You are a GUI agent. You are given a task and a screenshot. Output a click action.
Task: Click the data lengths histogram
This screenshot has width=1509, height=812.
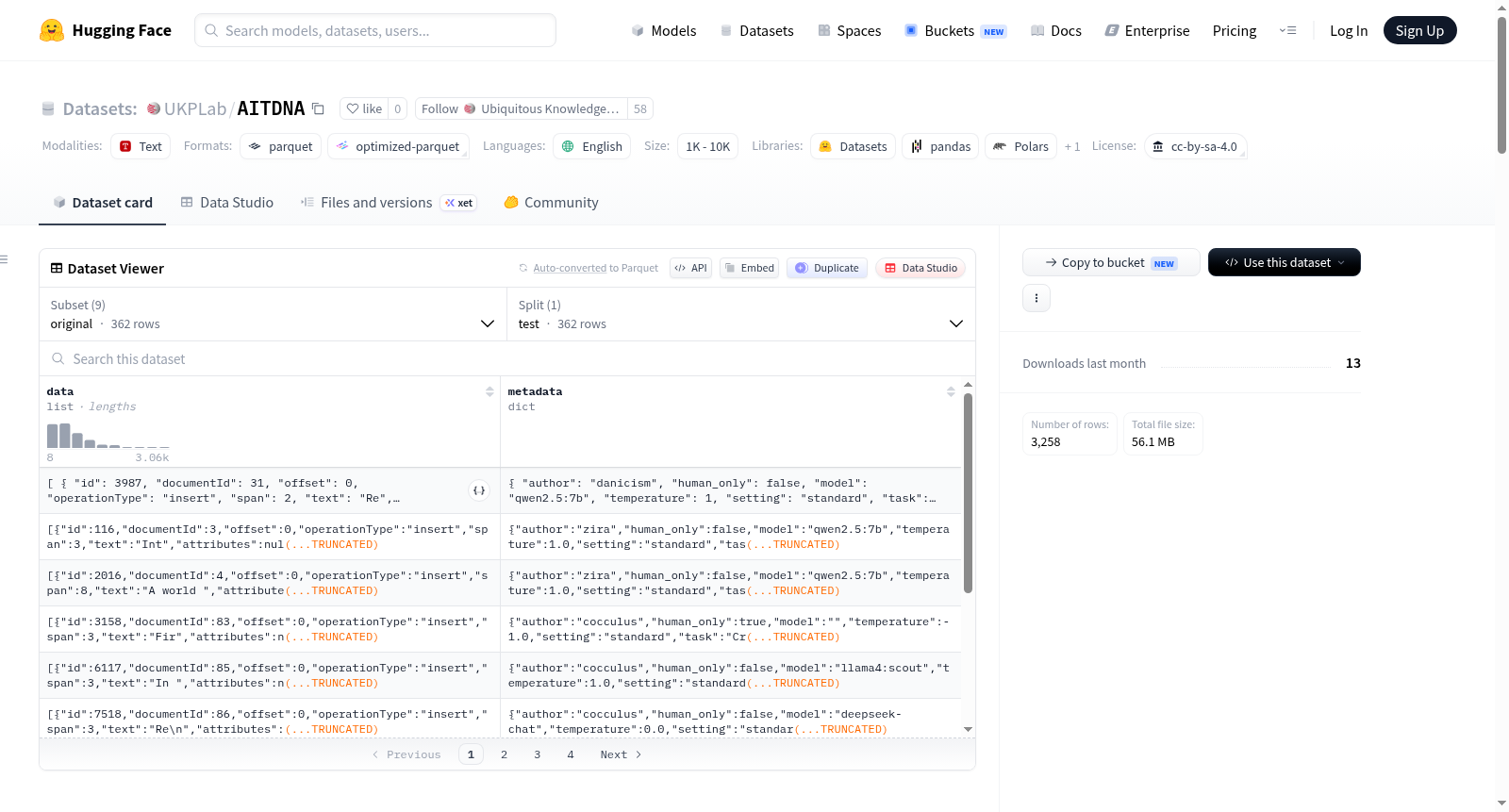coord(108,436)
